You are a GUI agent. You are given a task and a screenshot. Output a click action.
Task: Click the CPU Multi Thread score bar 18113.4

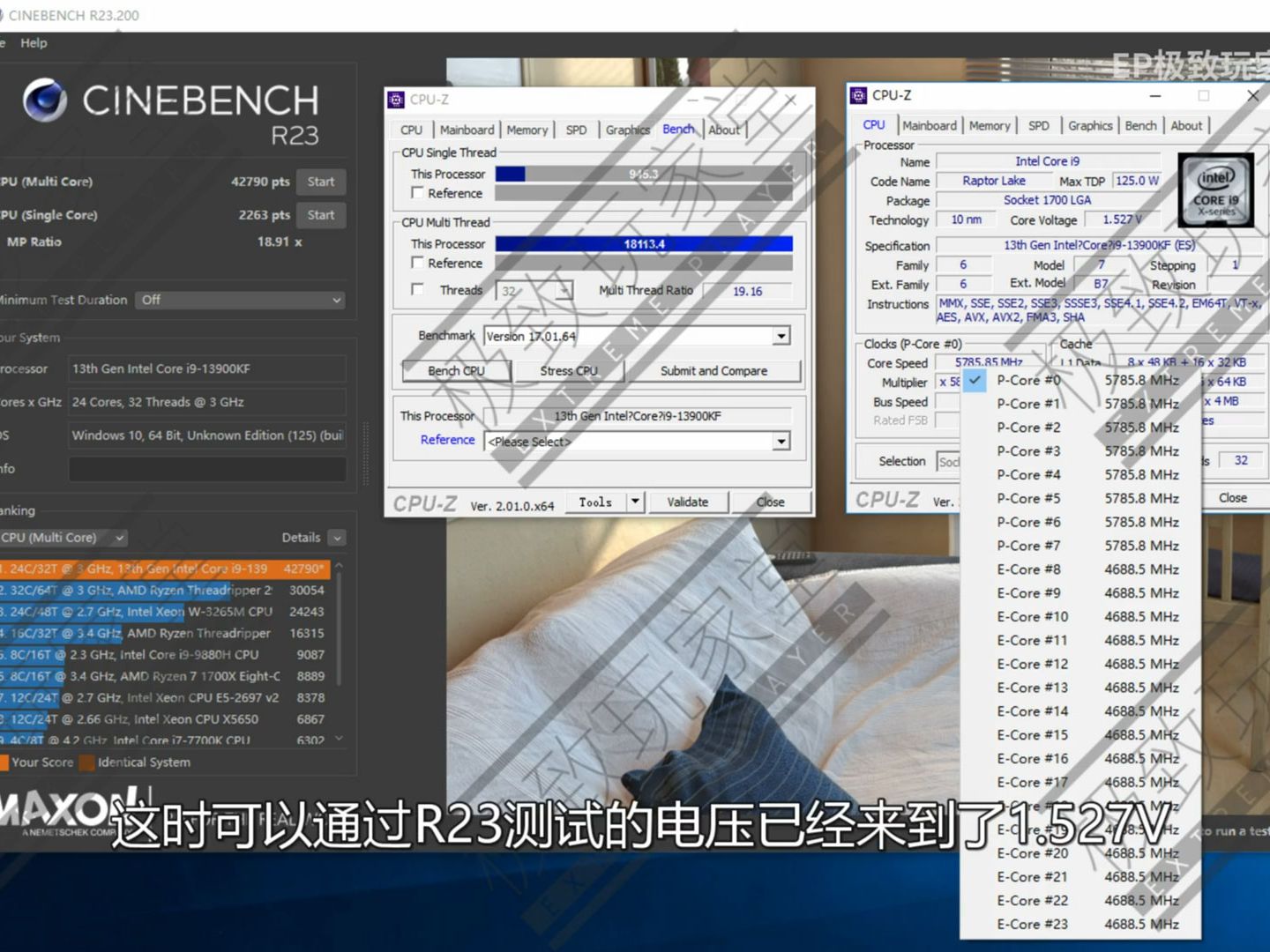(x=644, y=244)
